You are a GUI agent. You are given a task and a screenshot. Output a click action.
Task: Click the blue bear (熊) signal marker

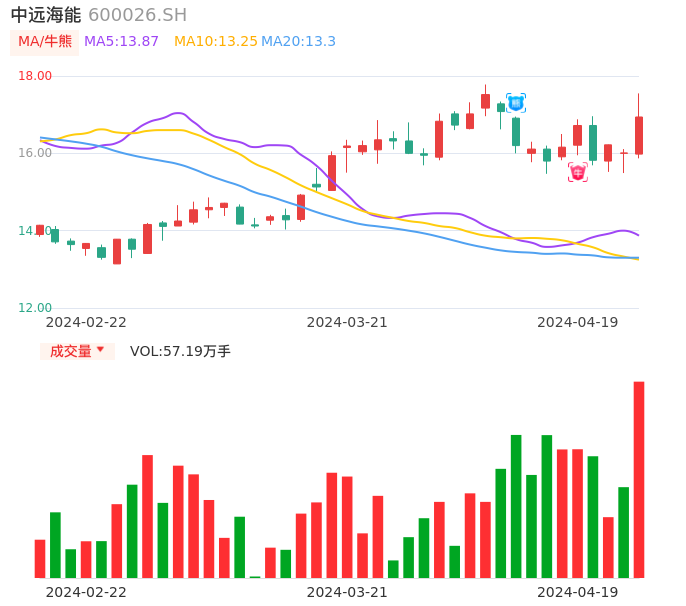coord(516,103)
